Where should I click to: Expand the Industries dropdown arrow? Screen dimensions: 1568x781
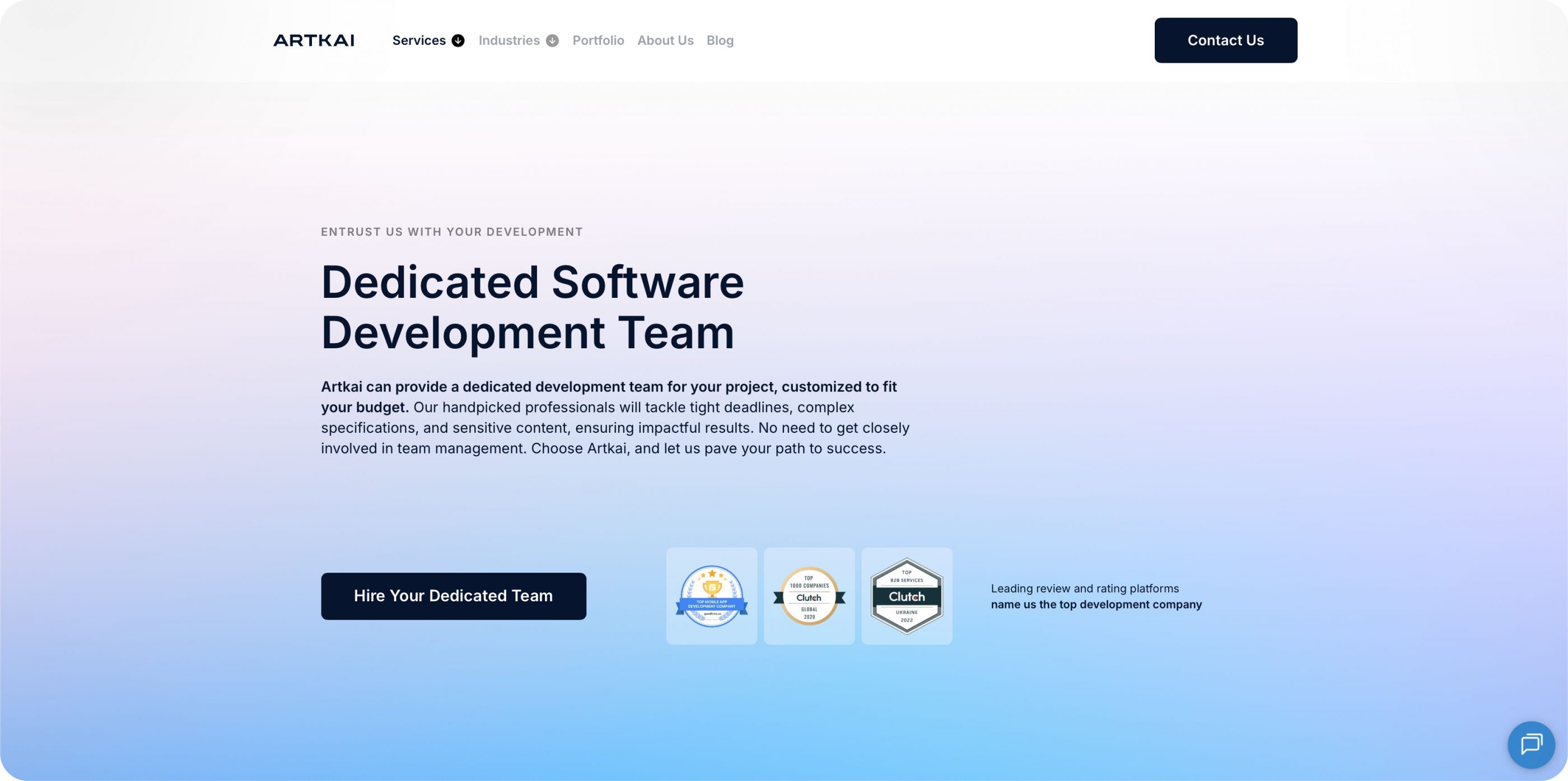coord(552,40)
